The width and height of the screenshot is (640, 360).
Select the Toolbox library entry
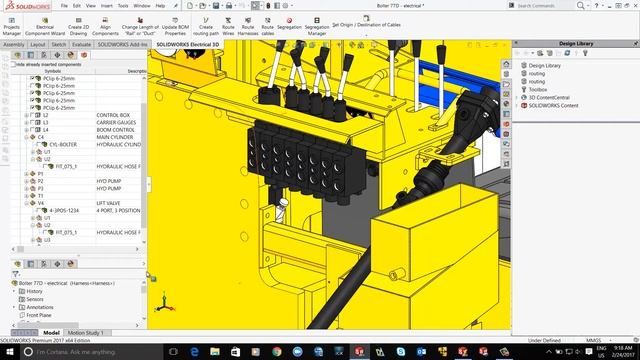pyautogui.click(x=538, y=89)
